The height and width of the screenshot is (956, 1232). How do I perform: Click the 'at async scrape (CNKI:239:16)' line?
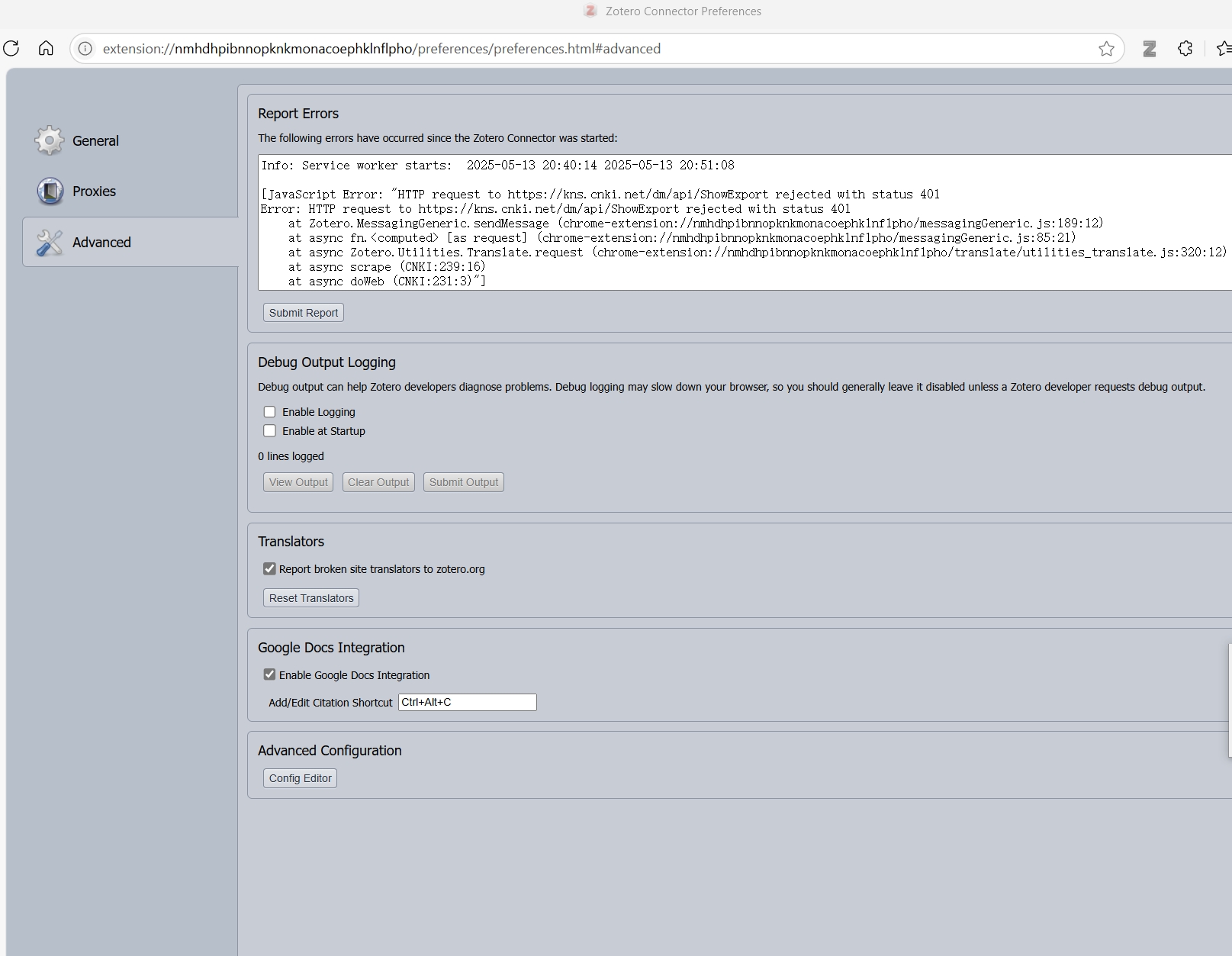click(387, 267)
